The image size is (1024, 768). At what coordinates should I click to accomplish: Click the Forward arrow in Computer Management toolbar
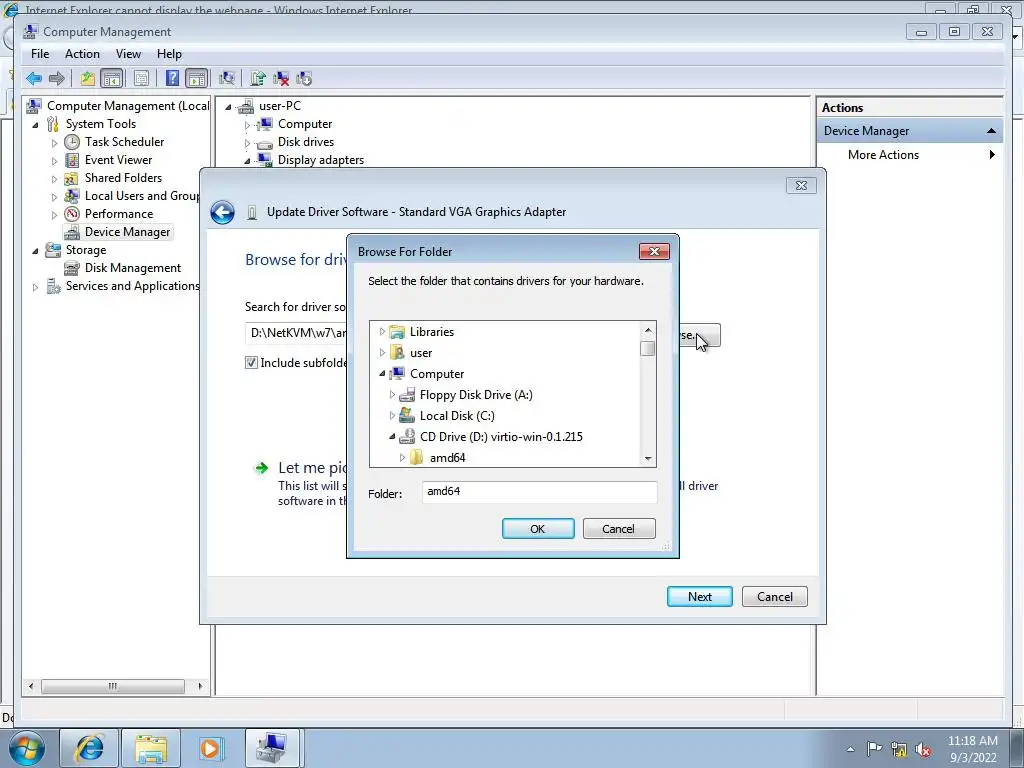57,79
